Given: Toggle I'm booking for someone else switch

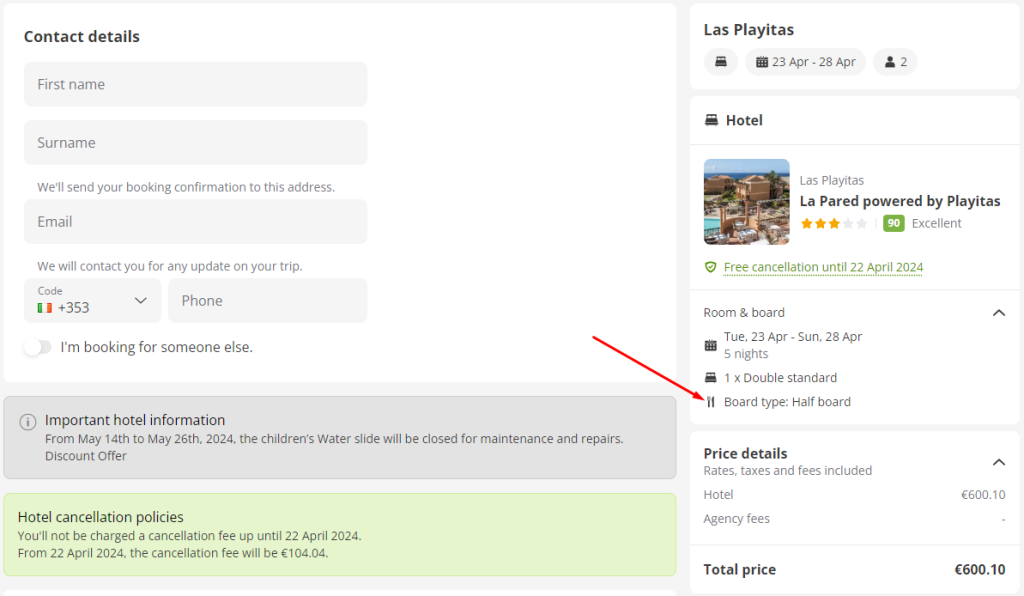Looking at the screenshot, I should [37, 347].
